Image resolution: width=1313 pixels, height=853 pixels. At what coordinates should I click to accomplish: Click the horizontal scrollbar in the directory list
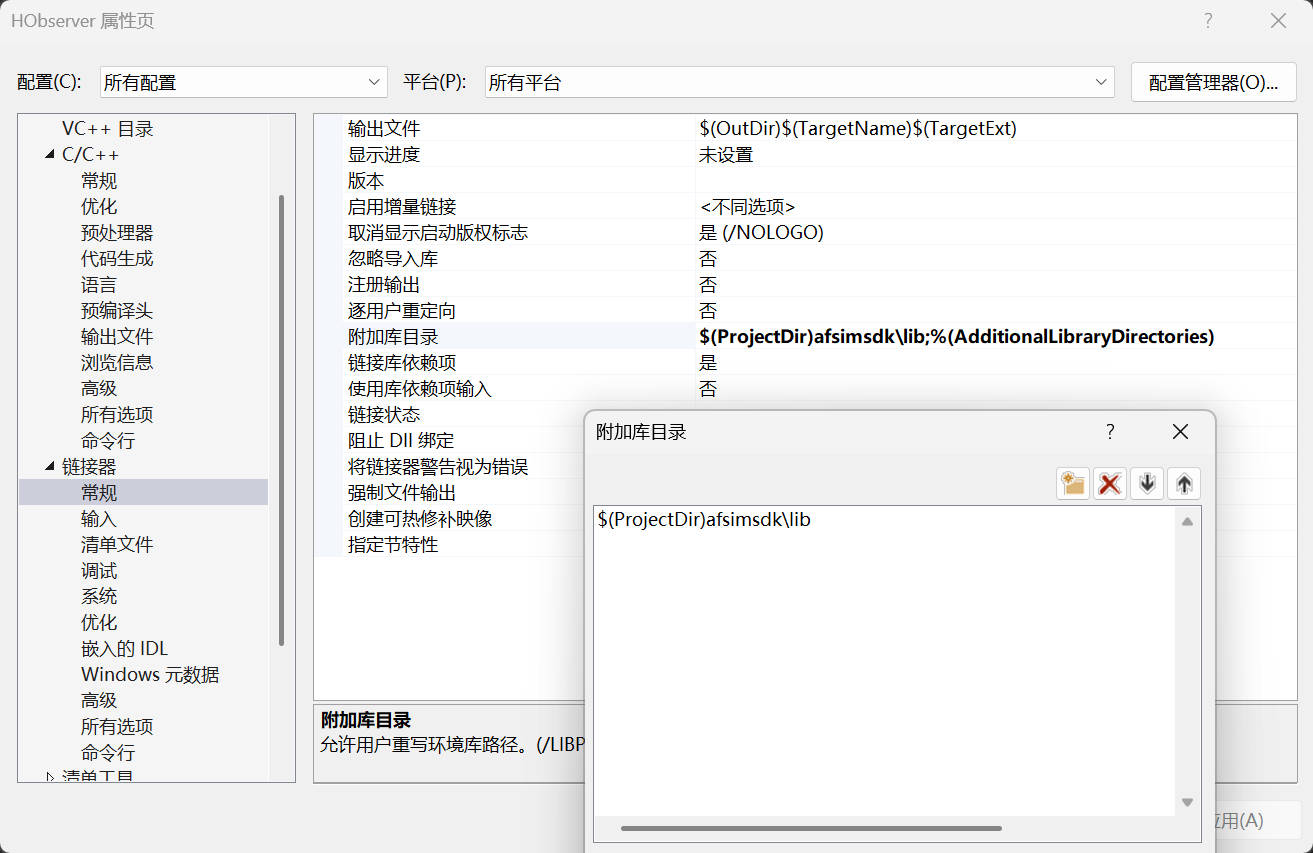coord(810,828)
